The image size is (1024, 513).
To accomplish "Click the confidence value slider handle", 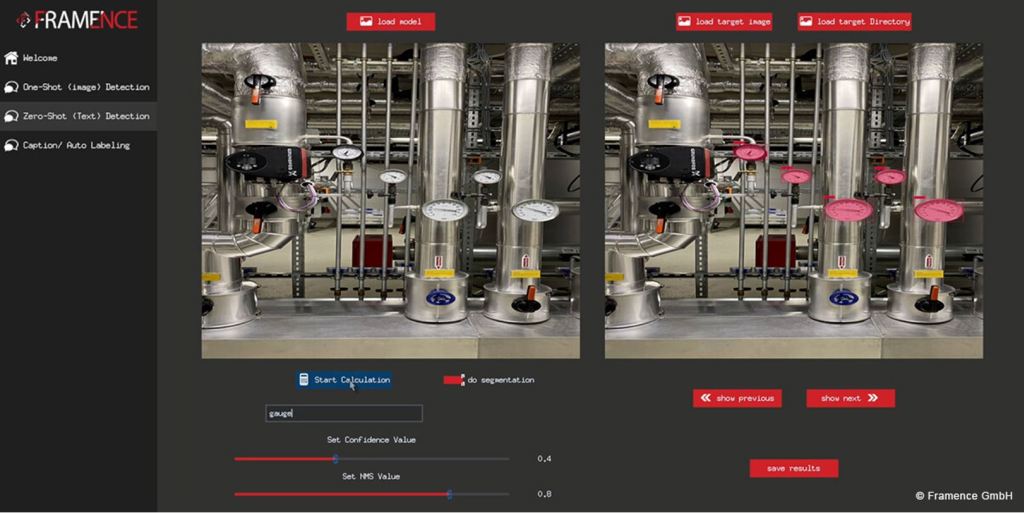I will [x=335, y=459].
